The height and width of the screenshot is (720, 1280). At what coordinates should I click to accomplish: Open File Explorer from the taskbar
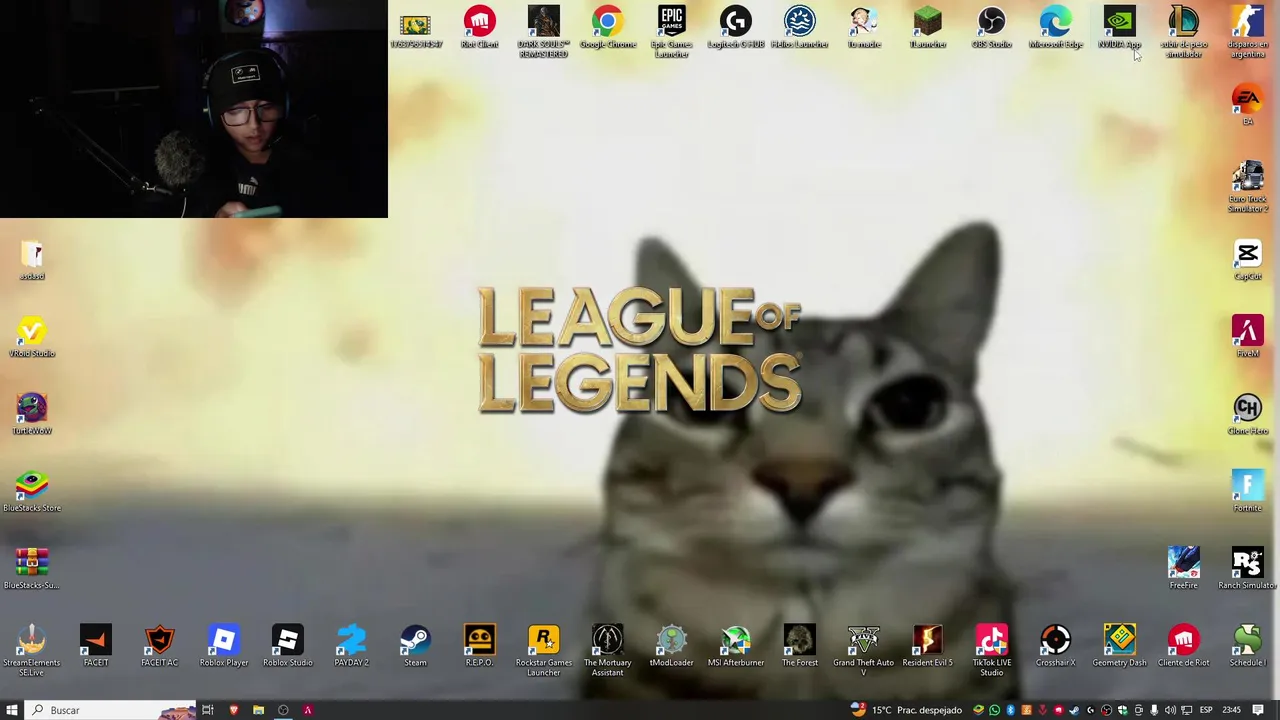258,710
